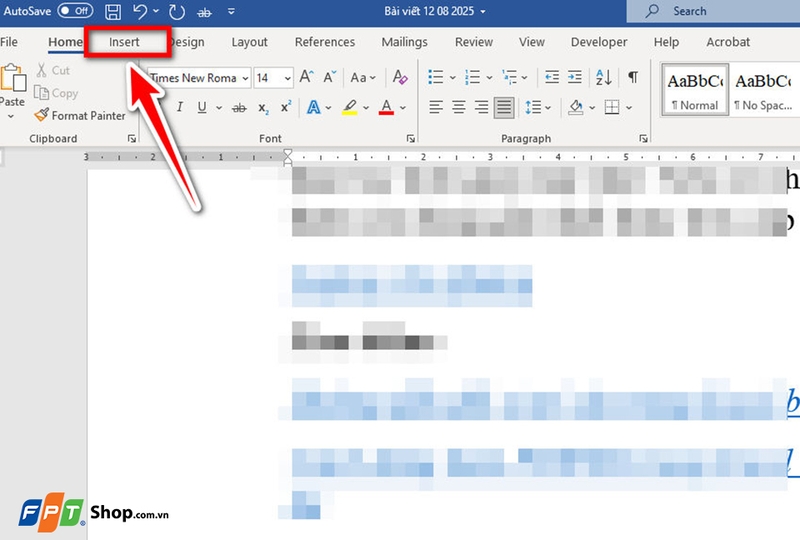Viewport: 800px width, 540px height.
Task: Apply yellow text highlight color
Action: tap(349, 107)
